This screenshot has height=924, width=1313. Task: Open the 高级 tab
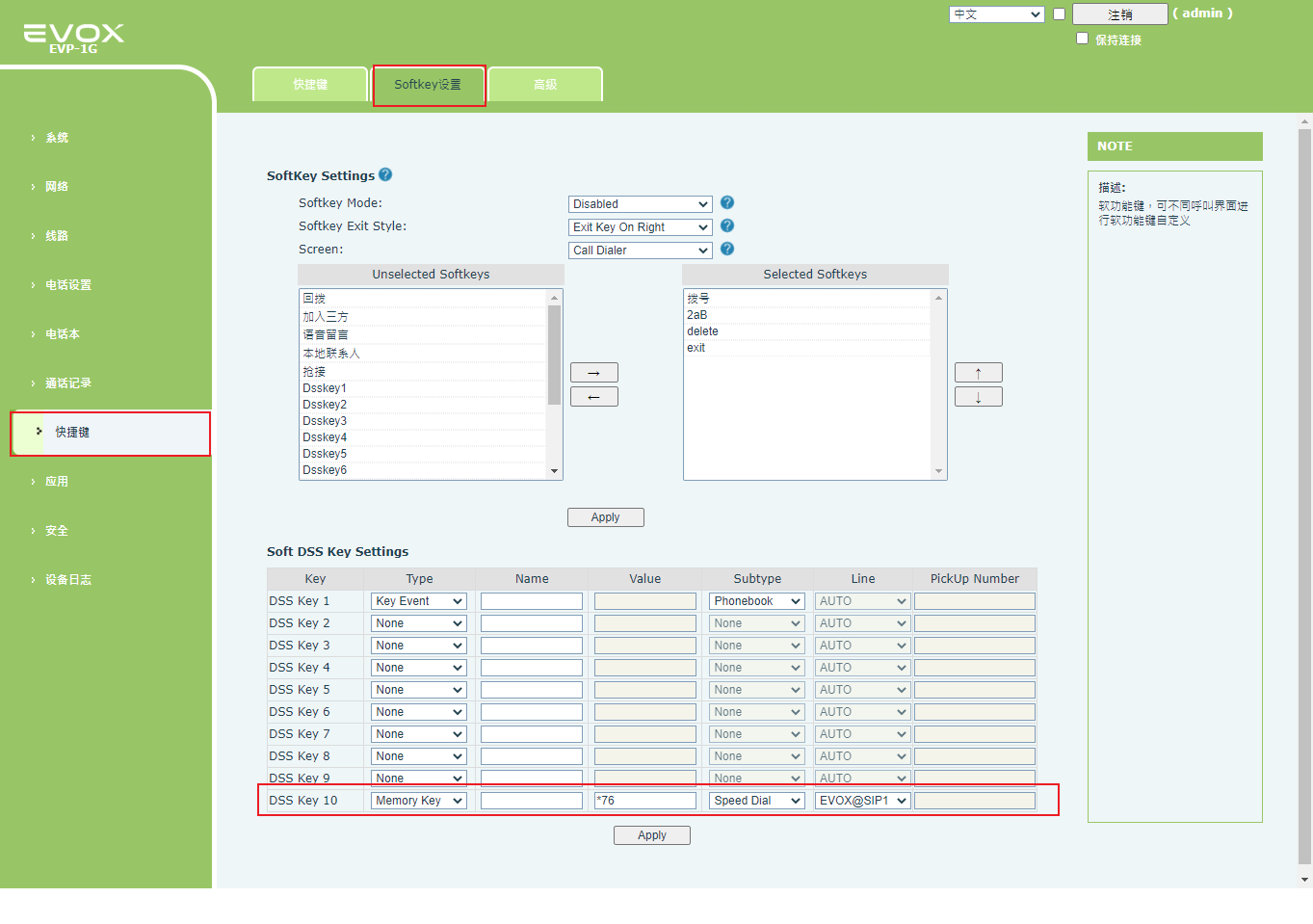(x=545, y=85)
